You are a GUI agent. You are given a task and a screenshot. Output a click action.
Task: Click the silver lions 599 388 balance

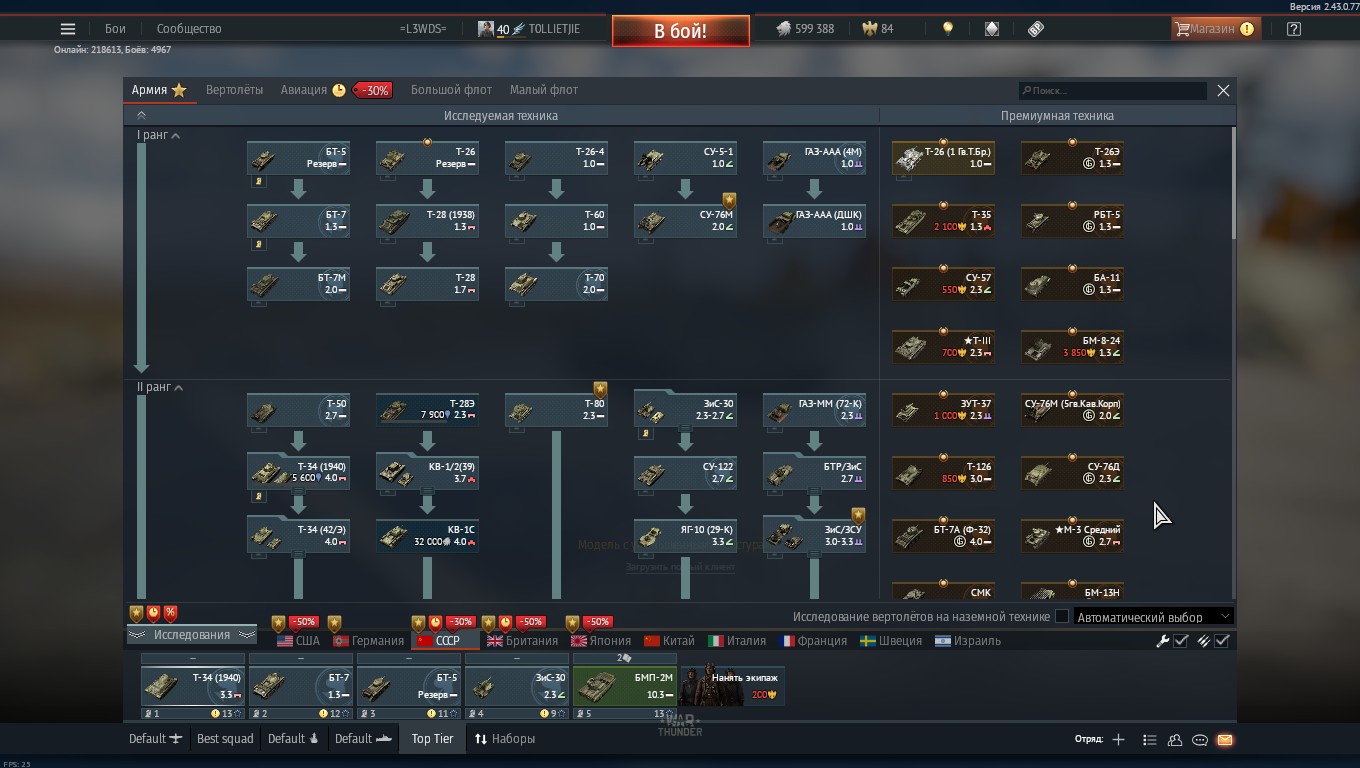point(805,29)
